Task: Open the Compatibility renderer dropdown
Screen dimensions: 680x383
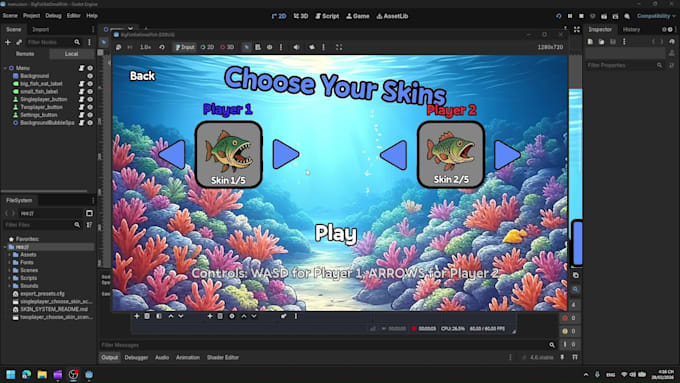Action: pyautogui.click(x=656, y=16)
